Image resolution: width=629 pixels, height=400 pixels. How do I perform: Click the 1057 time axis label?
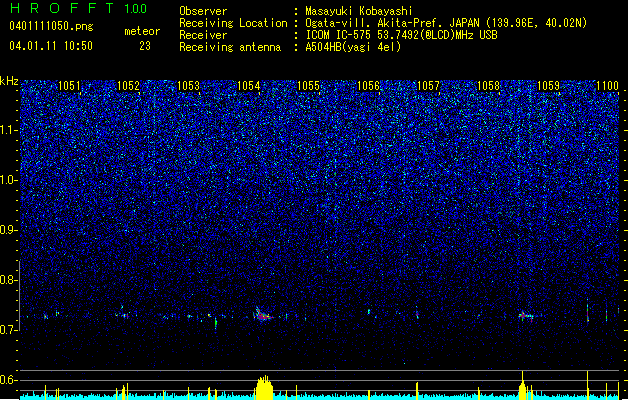point(428,86)
